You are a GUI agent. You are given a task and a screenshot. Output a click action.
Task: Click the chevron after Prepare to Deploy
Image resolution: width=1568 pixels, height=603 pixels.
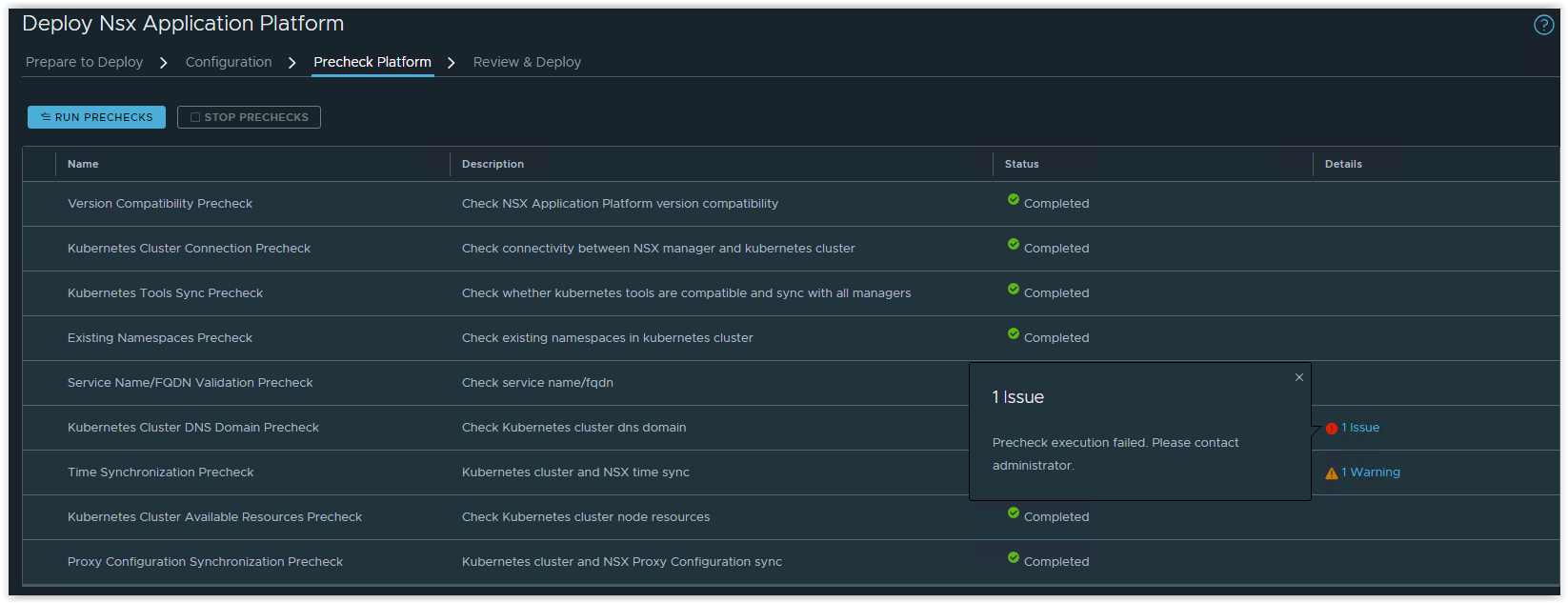point(164,63)
